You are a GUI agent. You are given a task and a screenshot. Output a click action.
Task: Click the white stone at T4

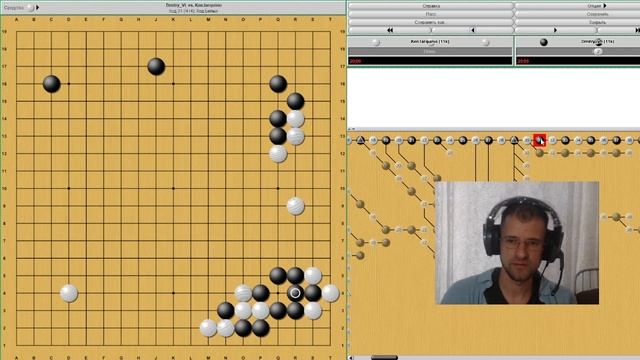click(x=330, y=293)
